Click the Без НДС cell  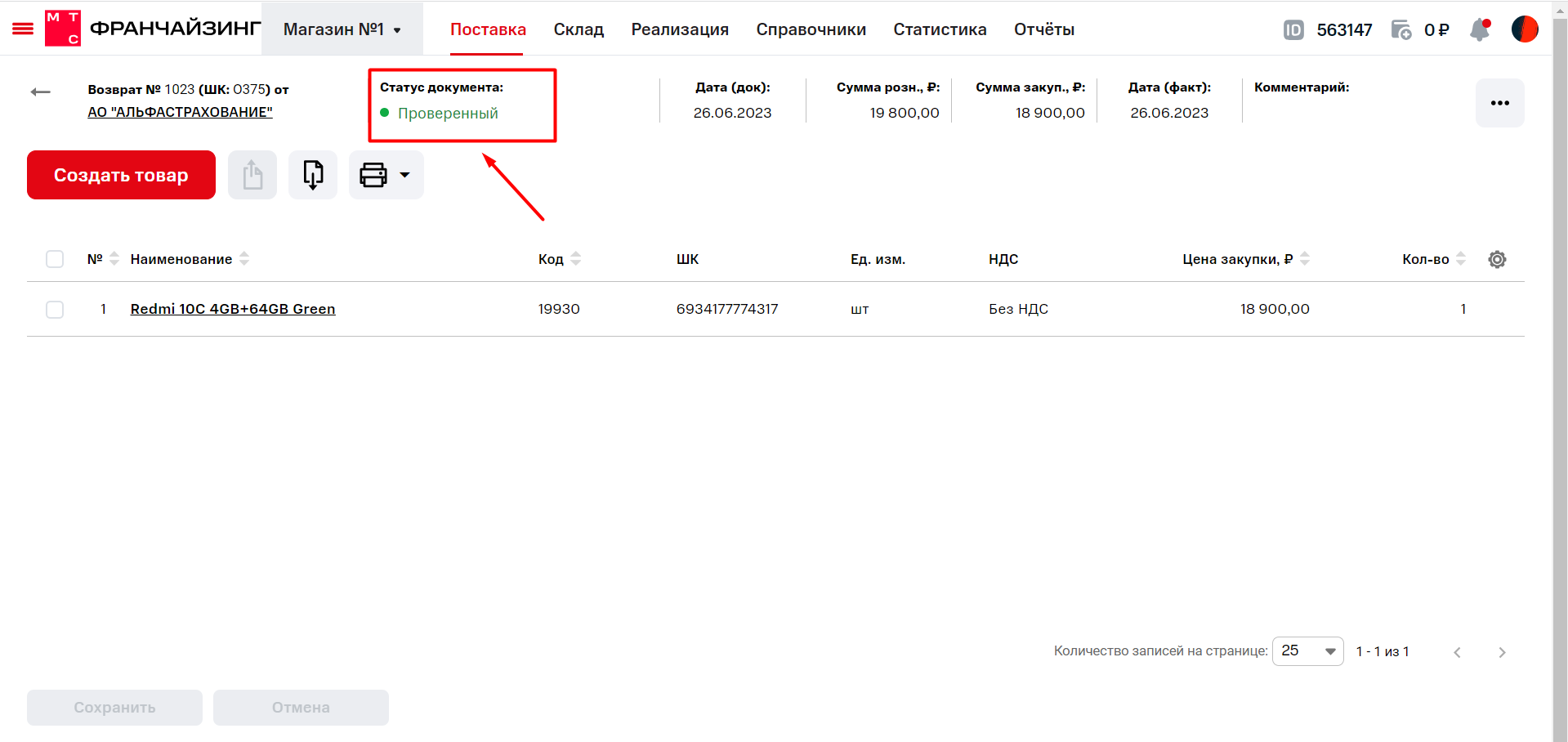(1018, 309)
